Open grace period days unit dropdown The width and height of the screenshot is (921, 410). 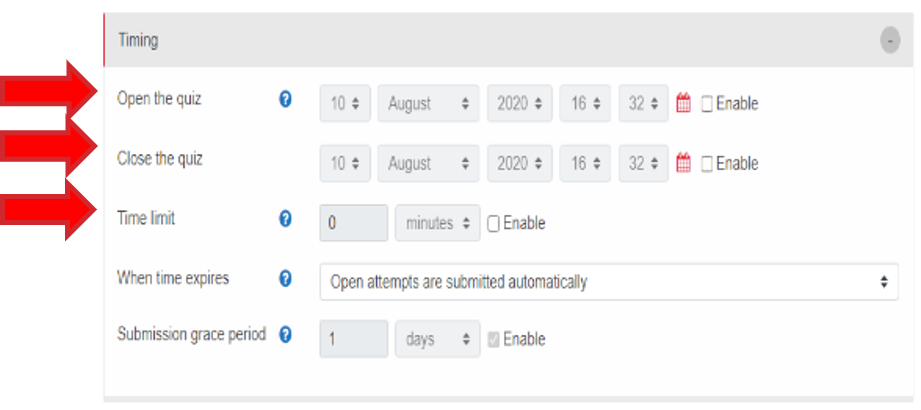click(x=437, y=339)
